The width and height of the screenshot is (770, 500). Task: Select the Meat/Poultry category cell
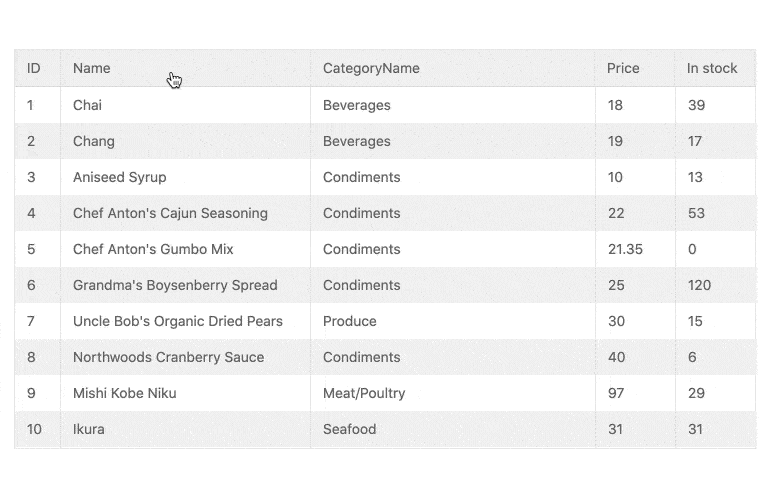364,393
